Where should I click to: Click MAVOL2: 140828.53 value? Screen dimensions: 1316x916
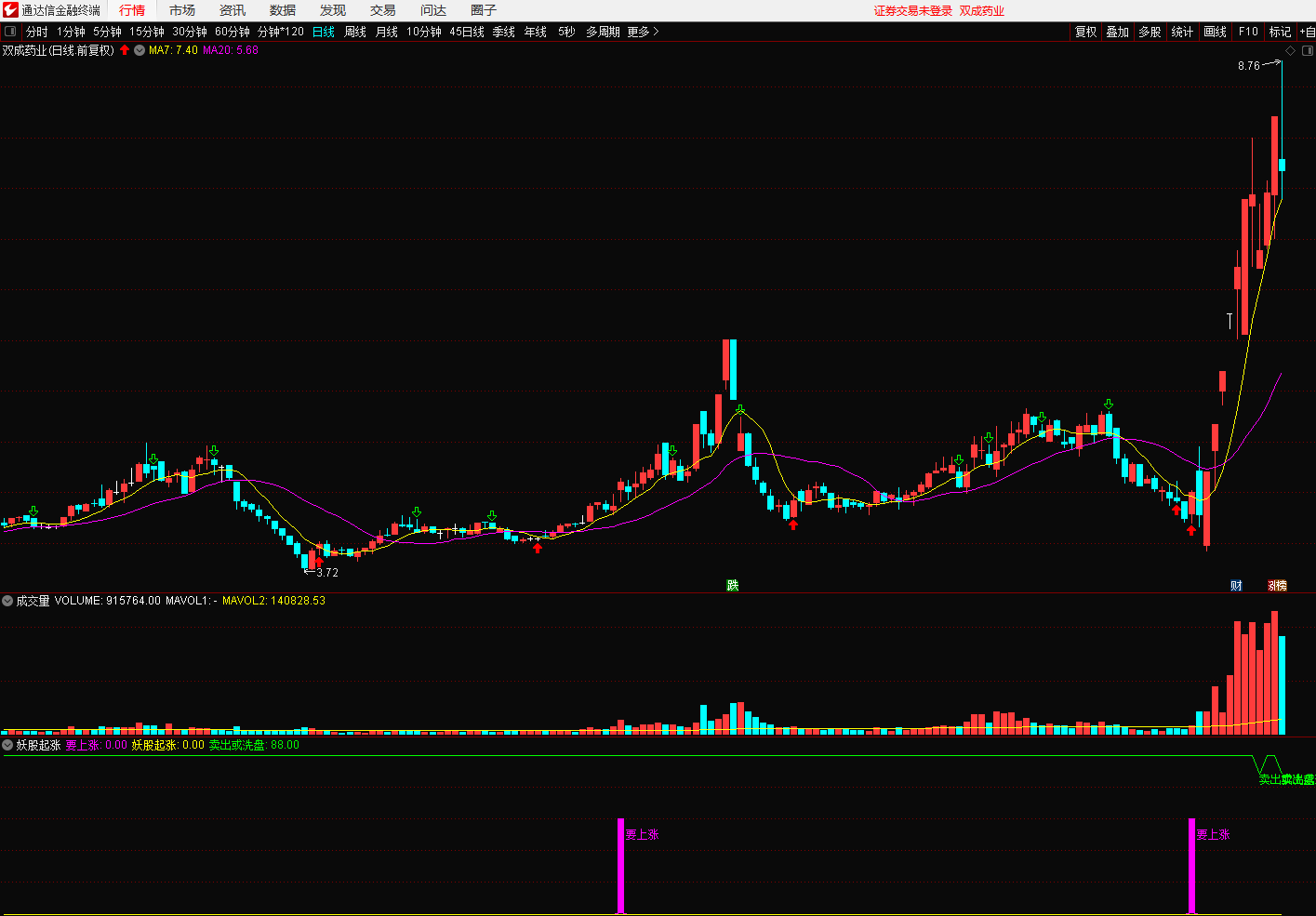pyautogui.click(x=274, y=601)
